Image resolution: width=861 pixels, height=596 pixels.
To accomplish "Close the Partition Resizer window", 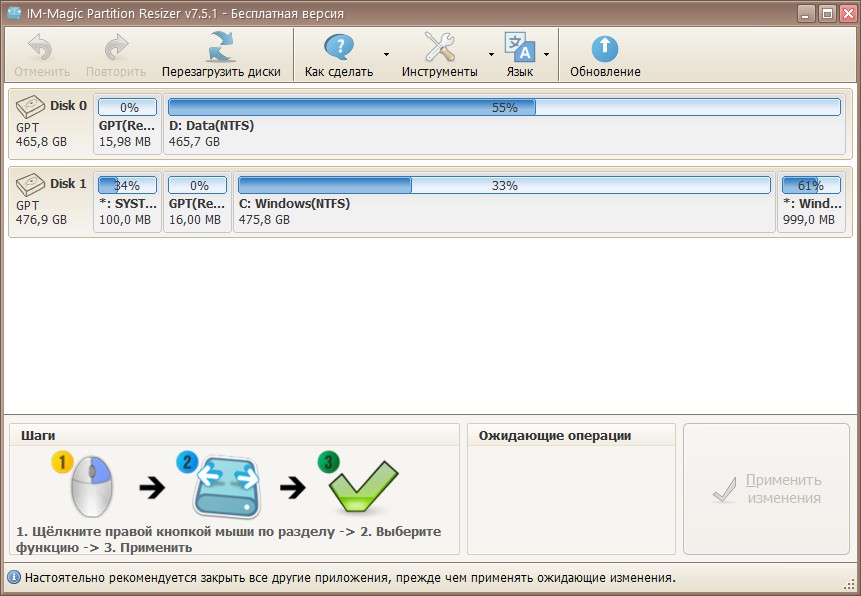I will 848,13.
